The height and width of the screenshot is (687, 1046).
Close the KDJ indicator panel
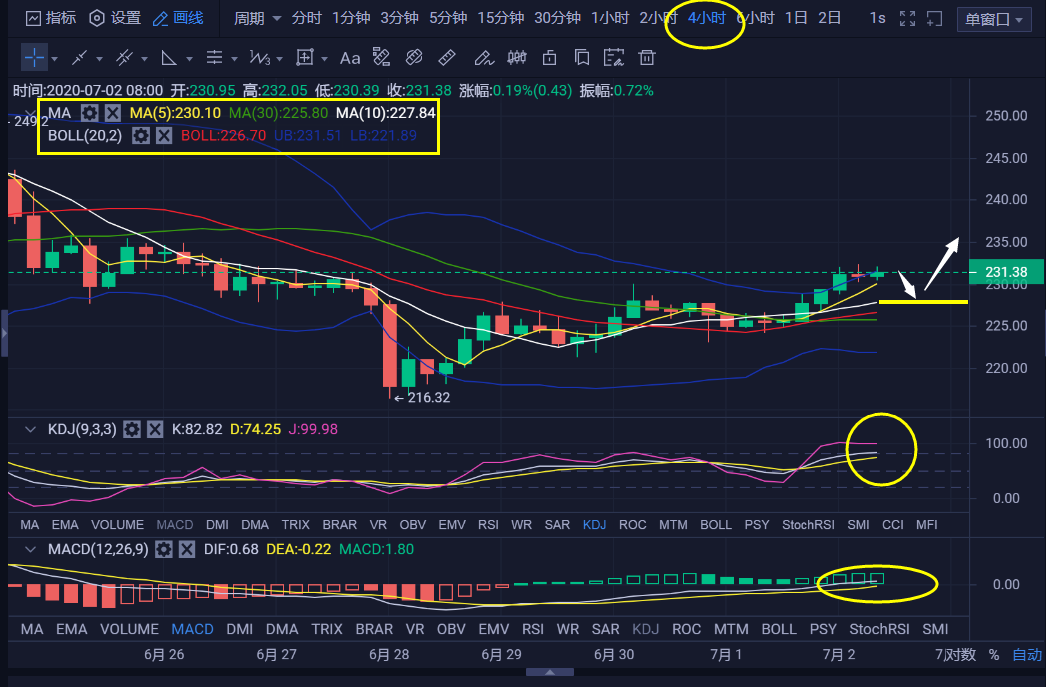(155, 430)
